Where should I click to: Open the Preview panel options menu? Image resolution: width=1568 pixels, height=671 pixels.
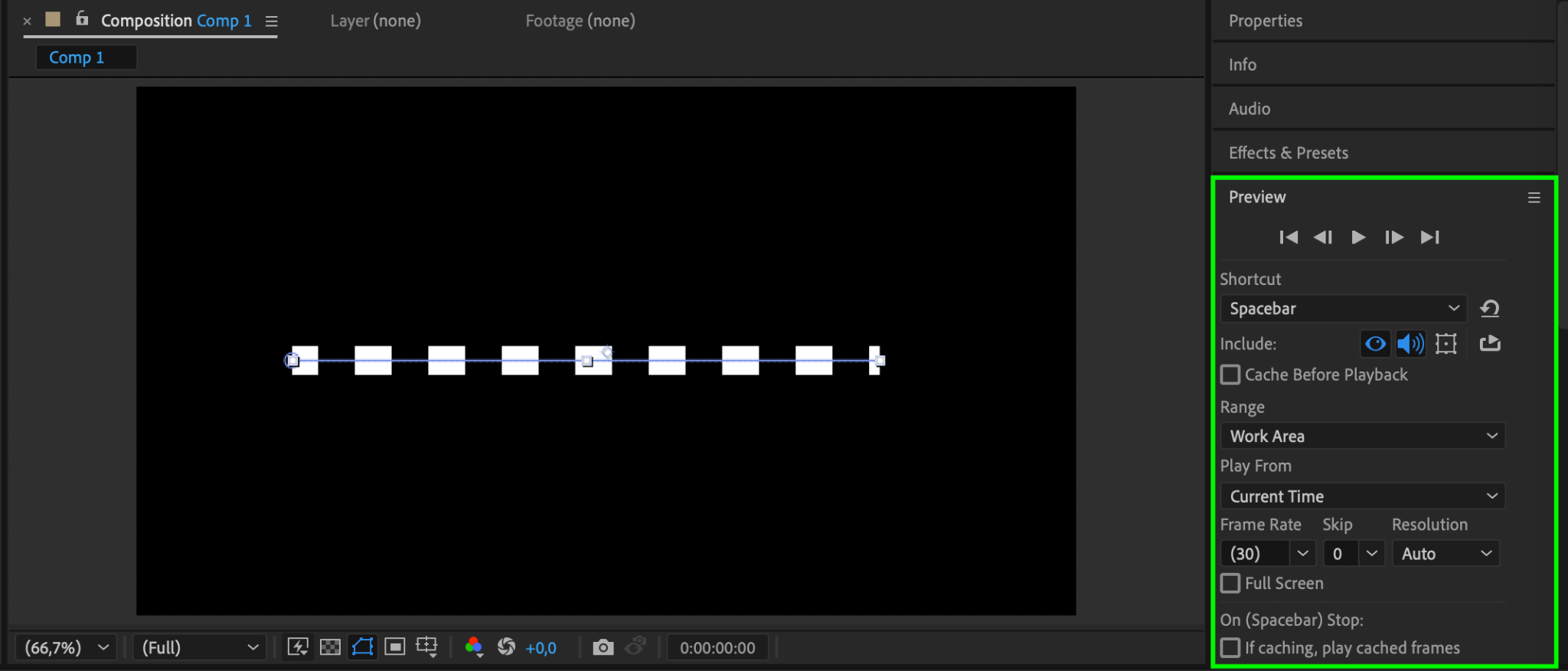[x=1534, y=198]
